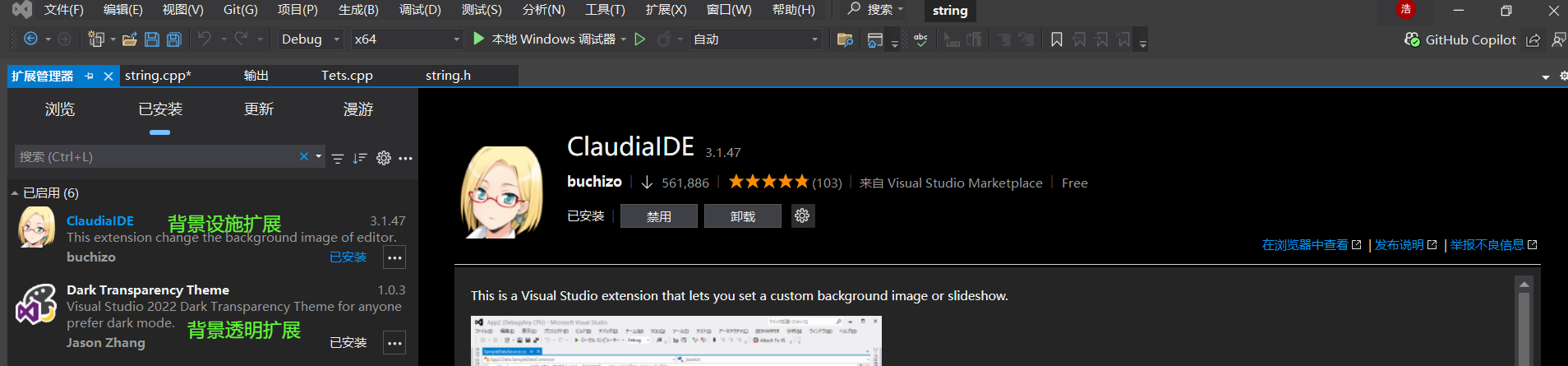Open extension manager settings gear
1568x366 pixels.
384,158
